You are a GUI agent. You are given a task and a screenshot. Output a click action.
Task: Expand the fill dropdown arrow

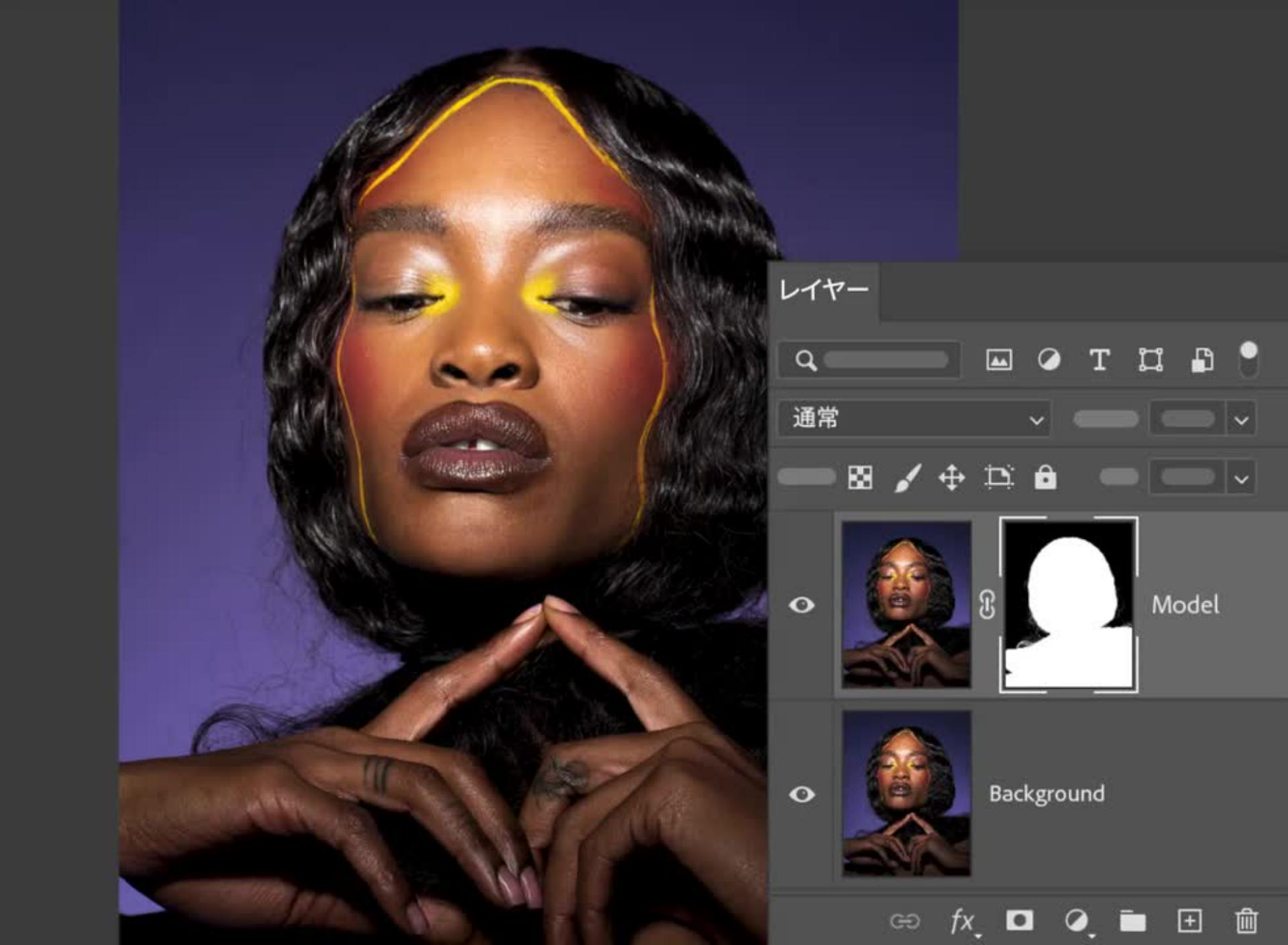click(x=1241, y=479)
